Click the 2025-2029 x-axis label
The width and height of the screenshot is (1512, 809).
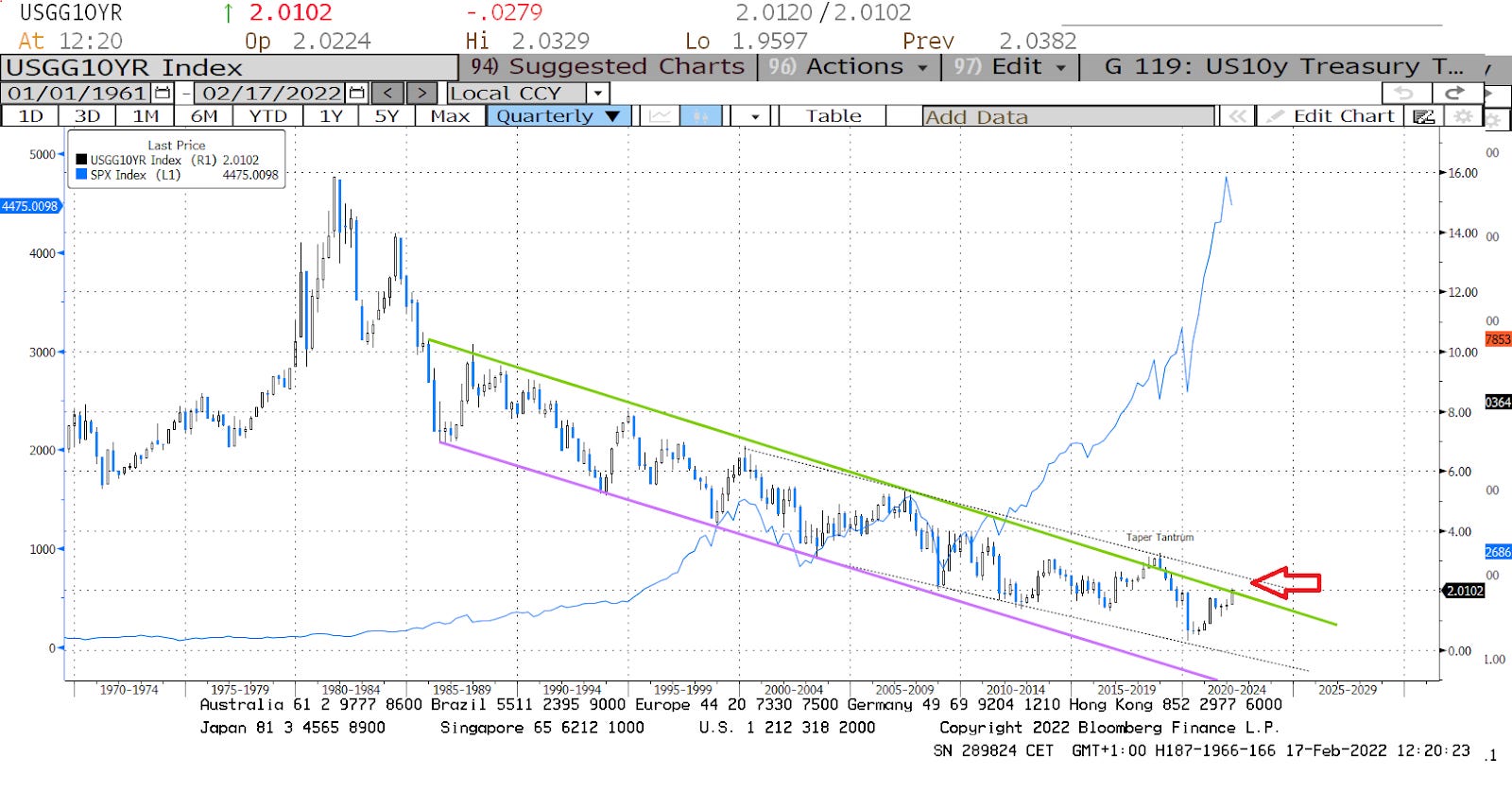coord(1348,690)
